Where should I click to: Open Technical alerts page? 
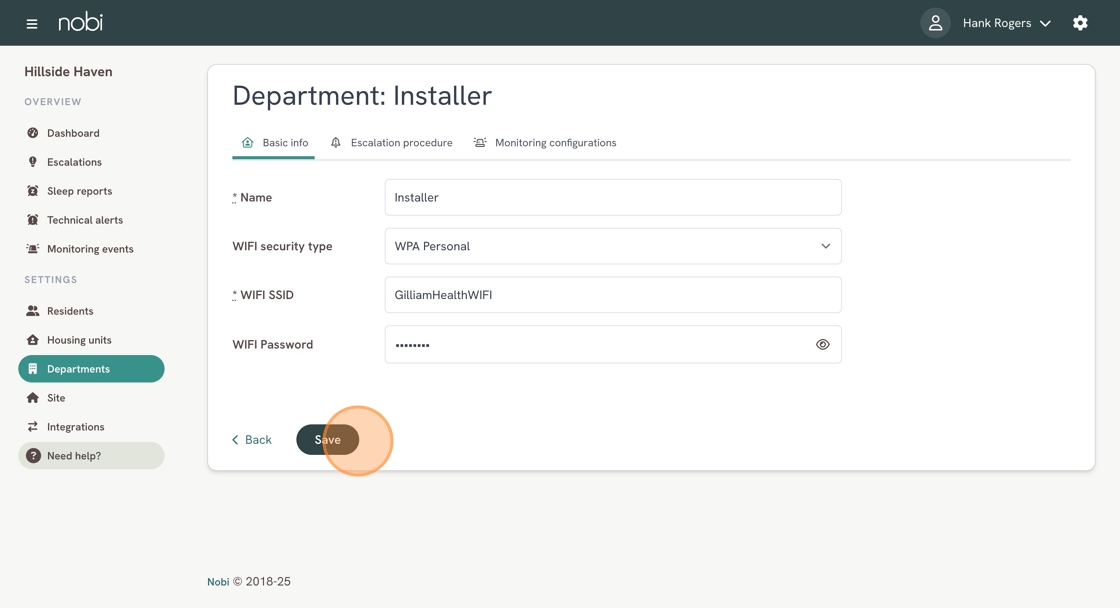click(85, 220)
